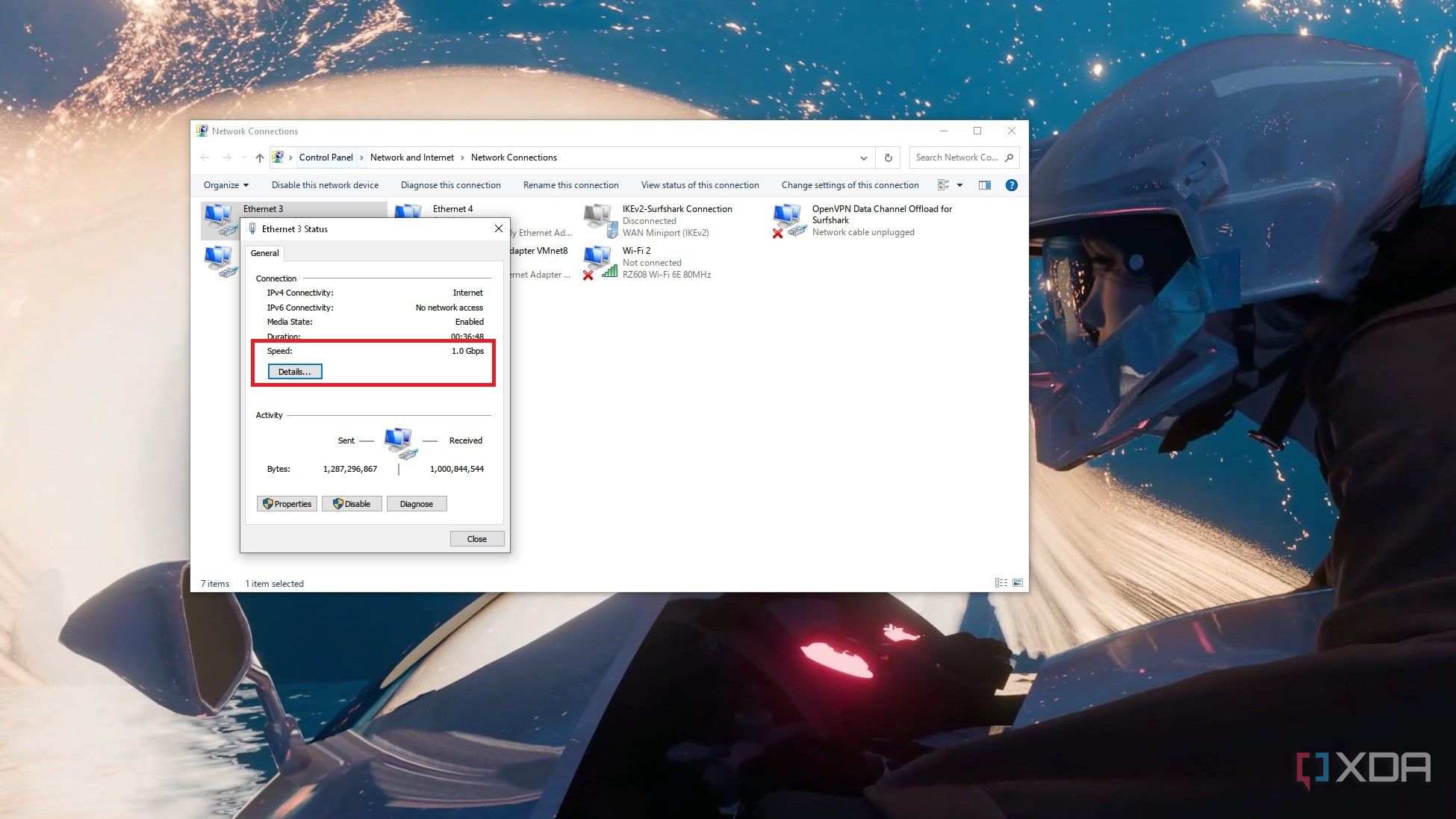Click the second-row adapter icon beside the status dialog
The height and width of the screenshot is (819, 1456).
click(220, 262)
